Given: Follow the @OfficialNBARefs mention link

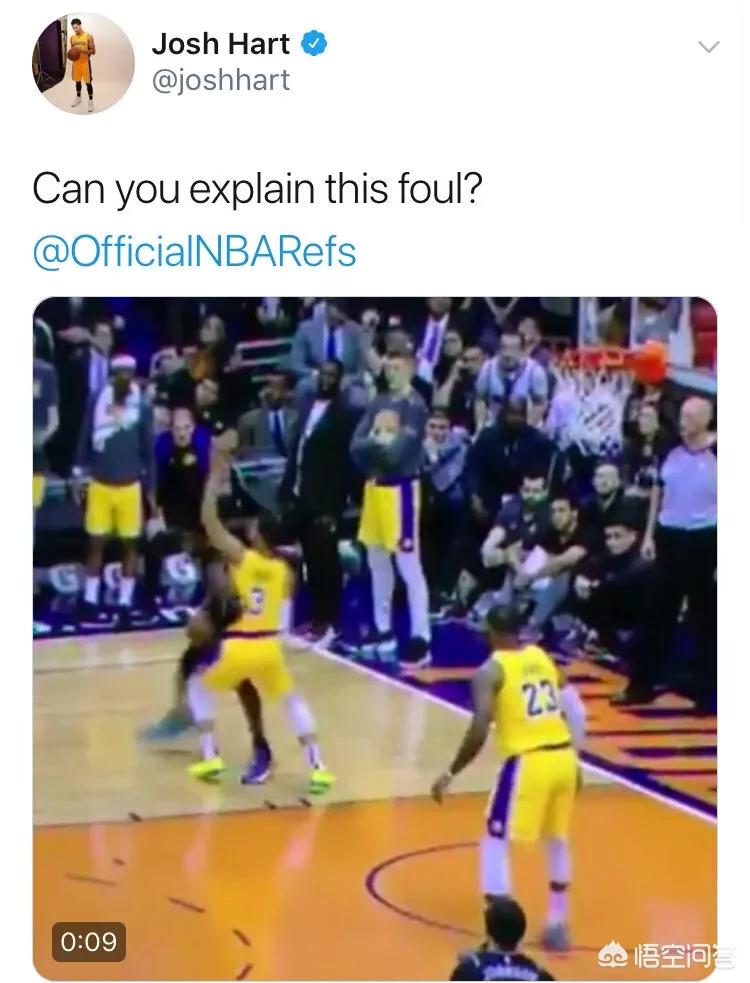Looking at the screenshot, I should click(194, 252).
